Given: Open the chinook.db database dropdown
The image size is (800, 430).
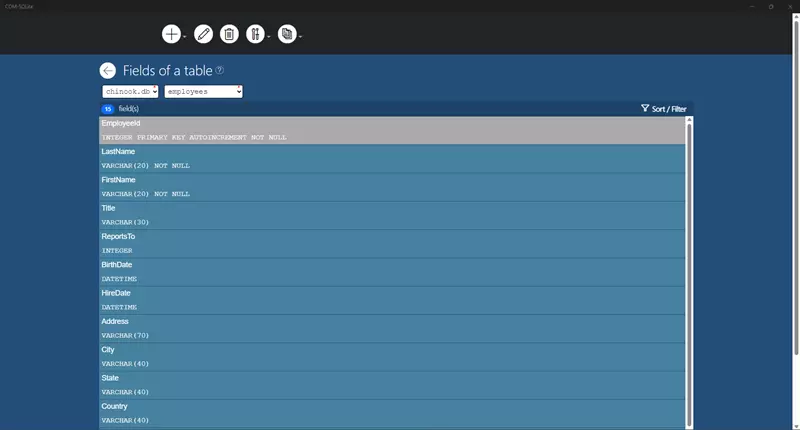Looking at the screenshot, I should (x=130, y=91).
